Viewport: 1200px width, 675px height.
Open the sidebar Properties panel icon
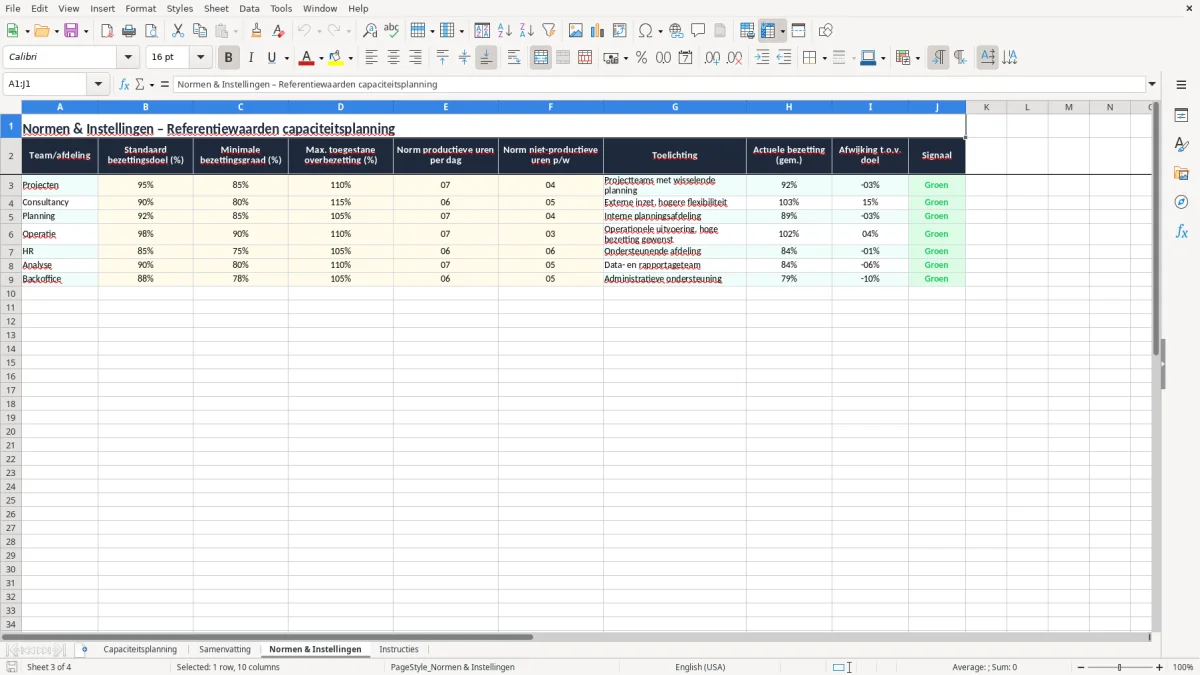click(1181, 116)
